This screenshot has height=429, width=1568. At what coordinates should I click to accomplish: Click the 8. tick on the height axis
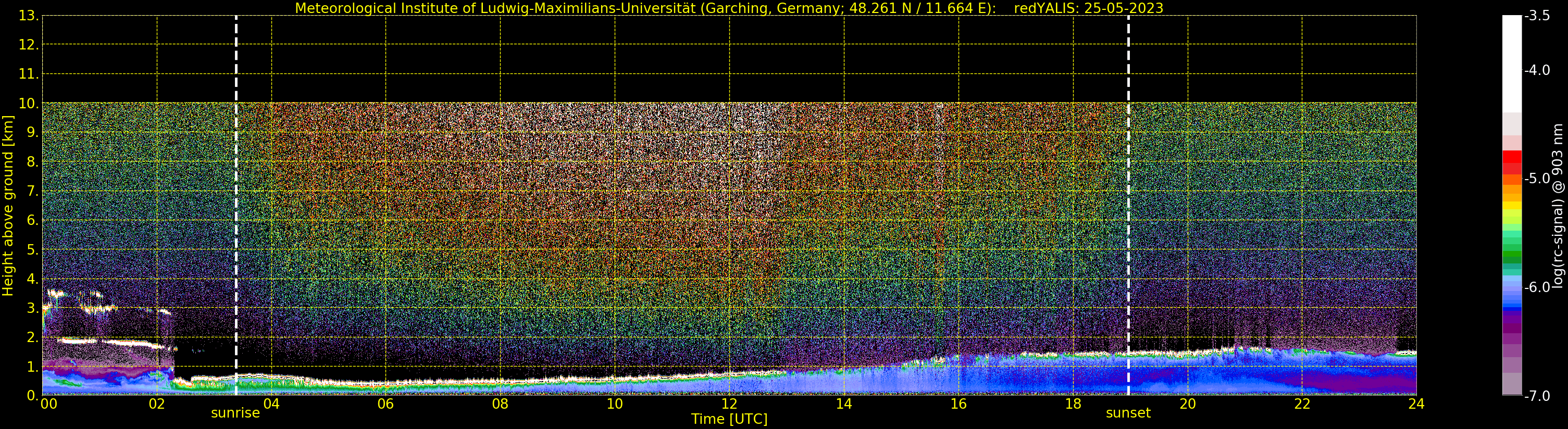coord(32,162)
